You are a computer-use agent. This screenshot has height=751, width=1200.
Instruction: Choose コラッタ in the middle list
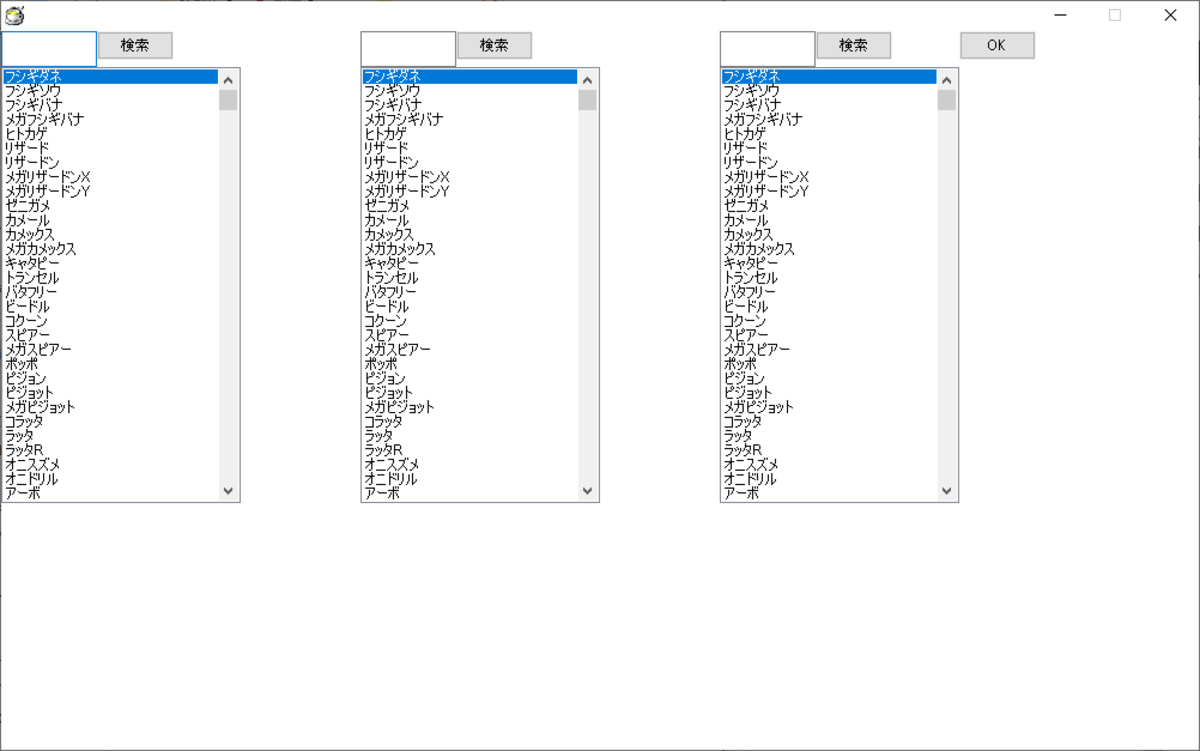click(469, 422)
